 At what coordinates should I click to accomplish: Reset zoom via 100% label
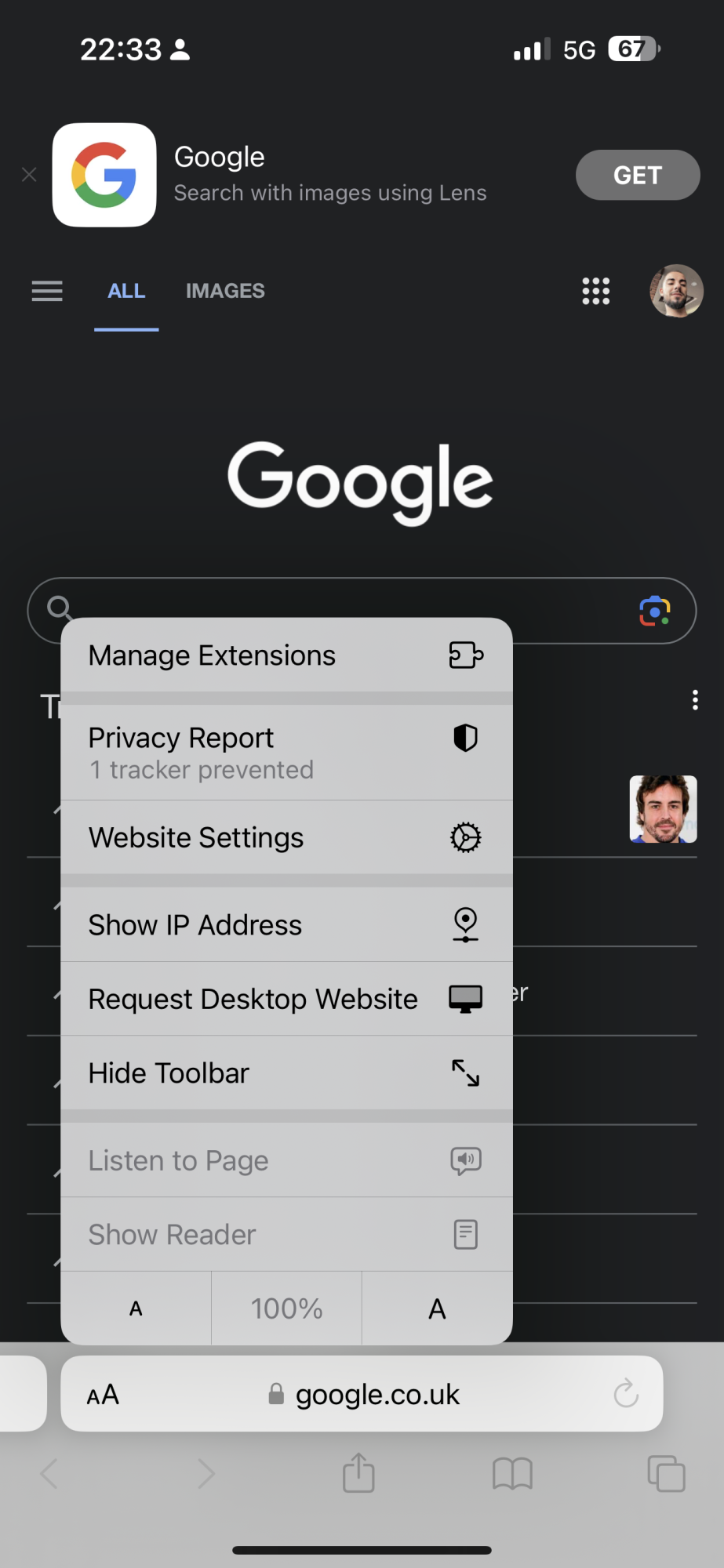[x=286, y=1308]
